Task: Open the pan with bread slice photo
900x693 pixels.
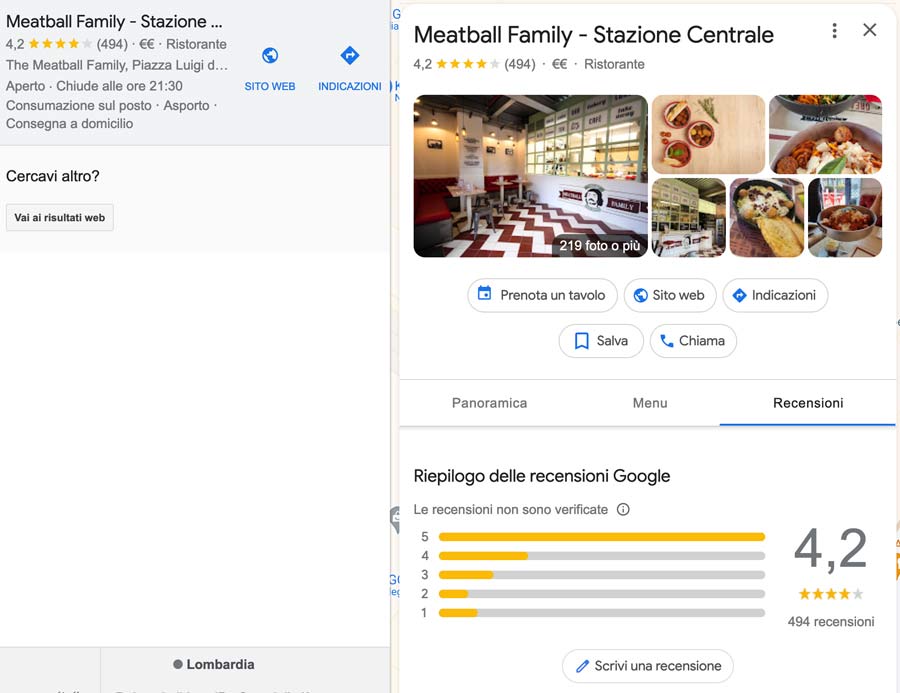Action: (x=767, y=218)
